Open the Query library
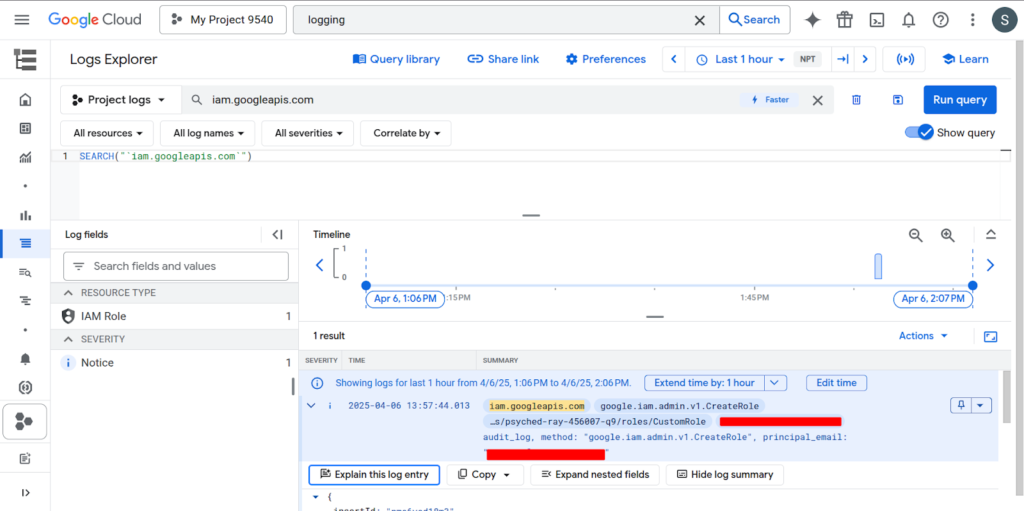 point(396,59)
